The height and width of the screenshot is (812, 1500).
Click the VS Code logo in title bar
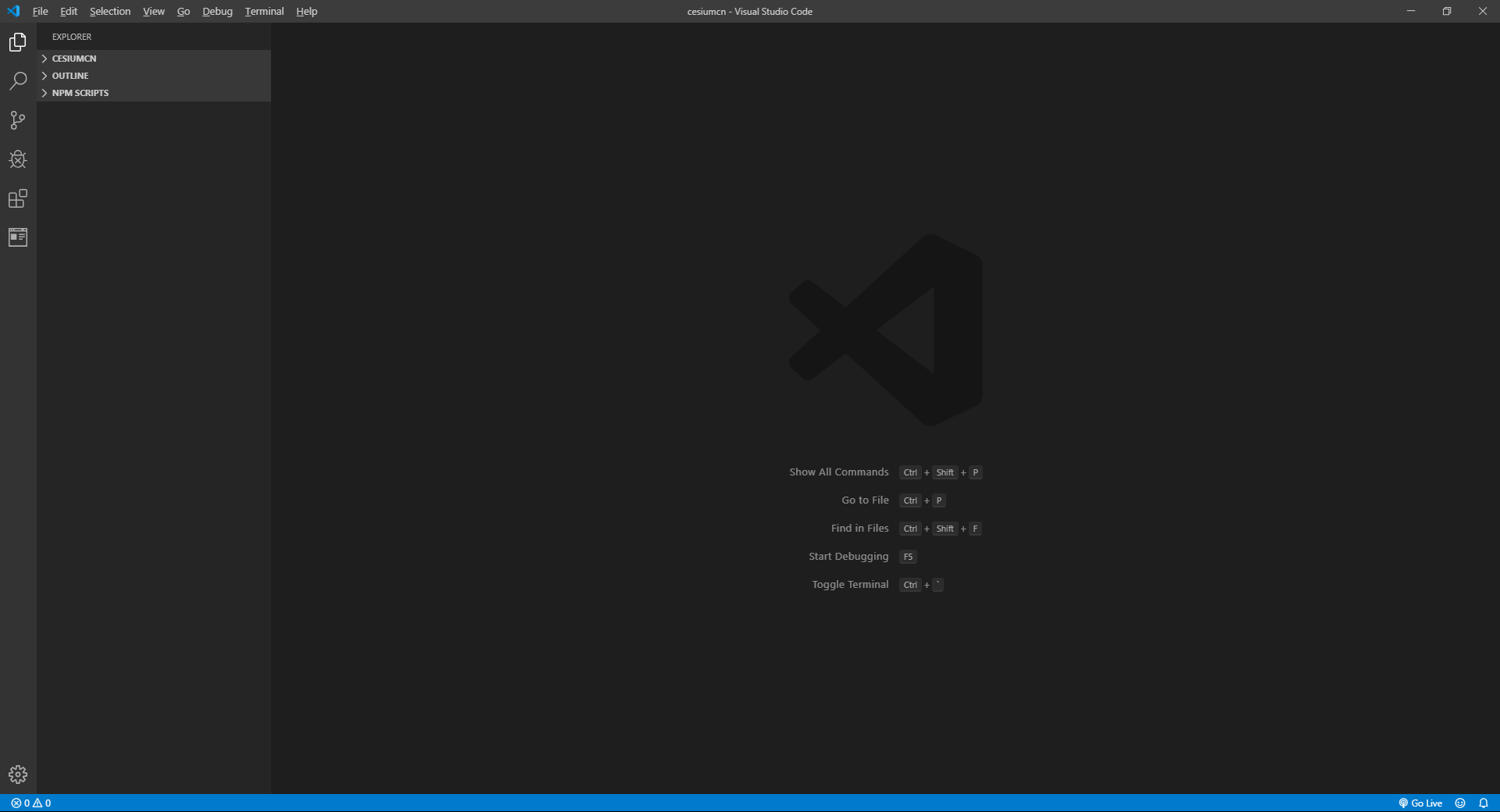[13, 11]
